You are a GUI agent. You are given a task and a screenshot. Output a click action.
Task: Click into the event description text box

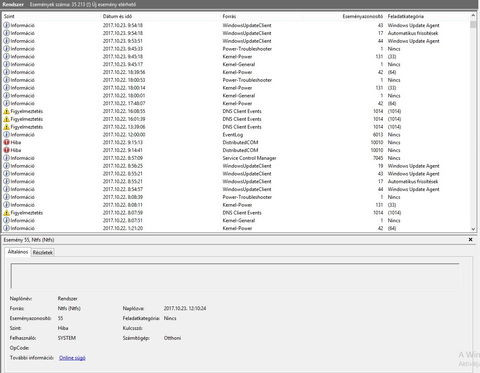235,276
